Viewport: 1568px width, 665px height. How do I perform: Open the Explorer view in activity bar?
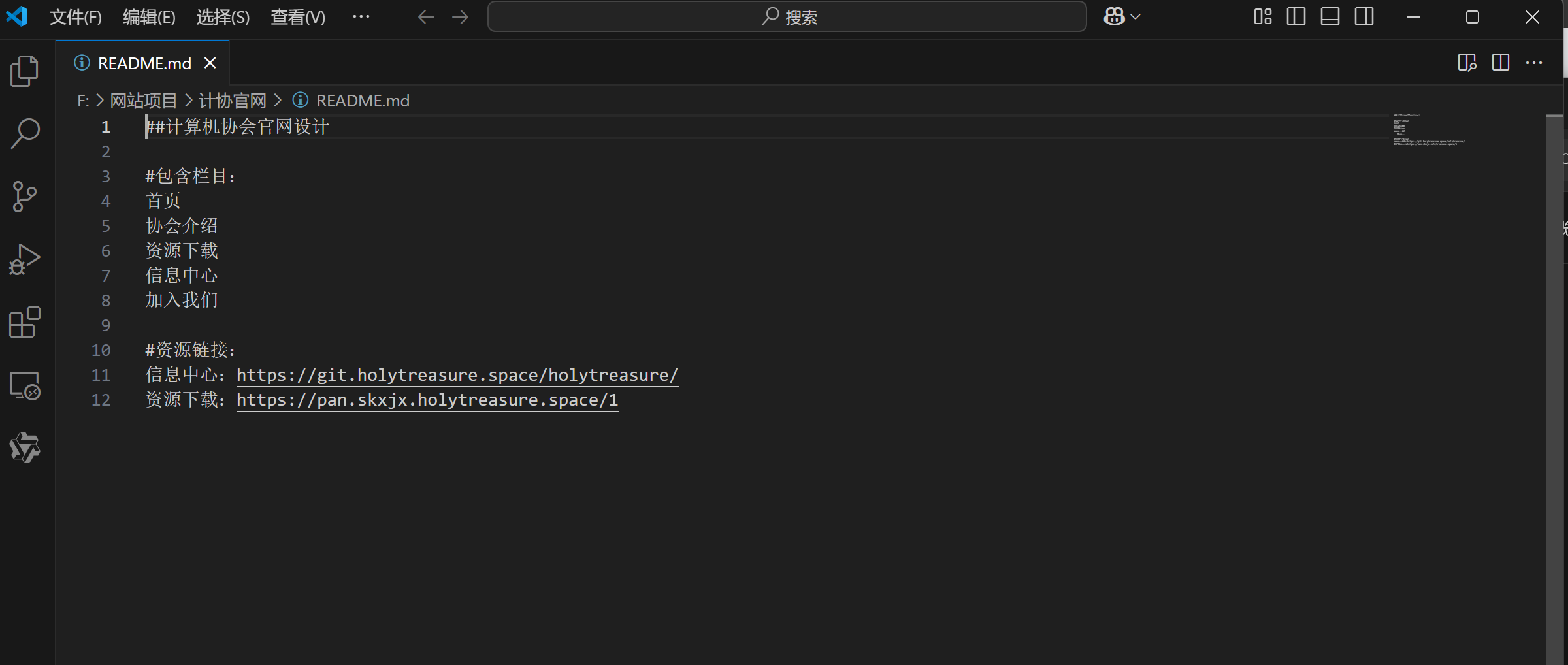pos(25,71)
